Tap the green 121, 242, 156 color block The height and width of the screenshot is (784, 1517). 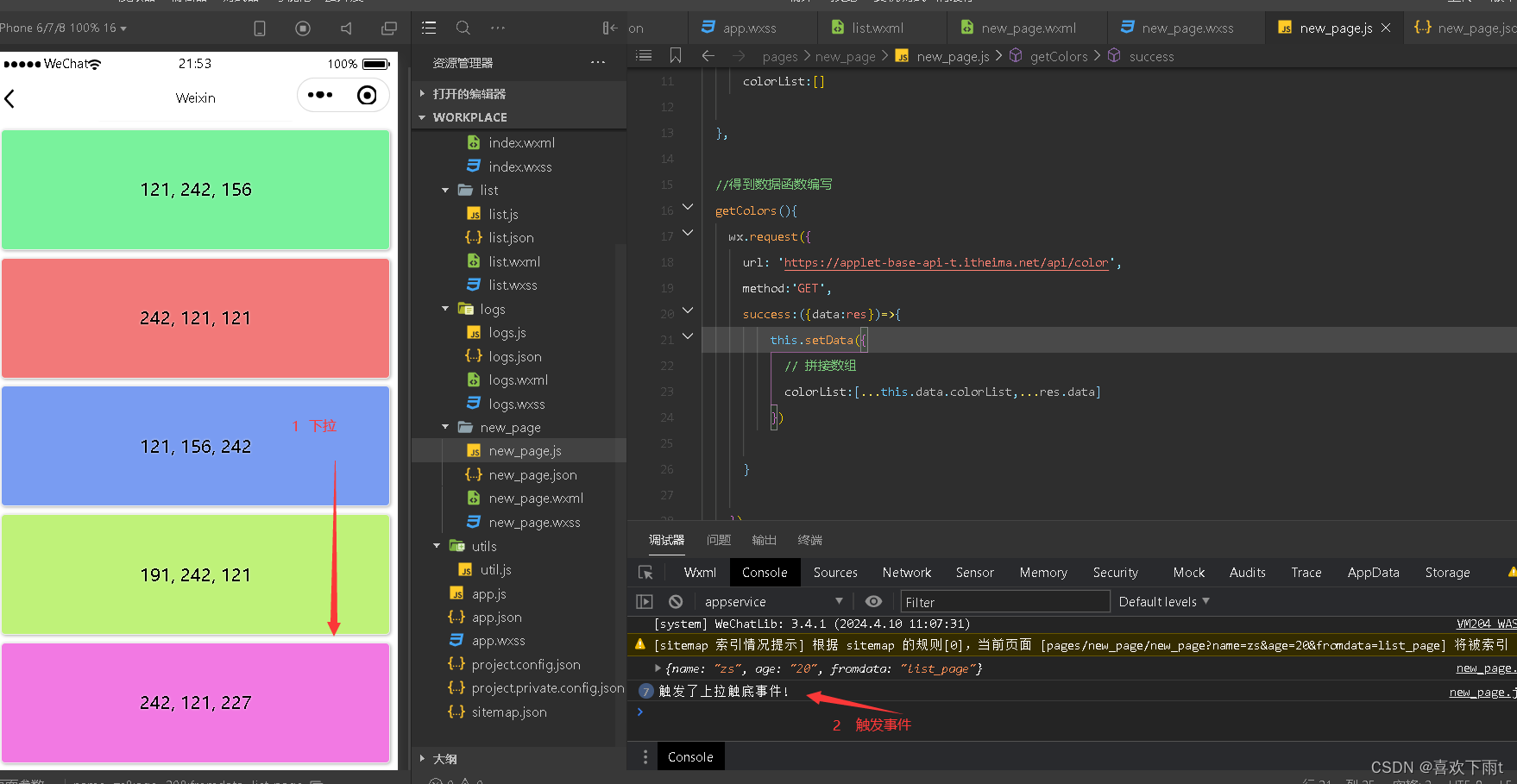[196, 190]
